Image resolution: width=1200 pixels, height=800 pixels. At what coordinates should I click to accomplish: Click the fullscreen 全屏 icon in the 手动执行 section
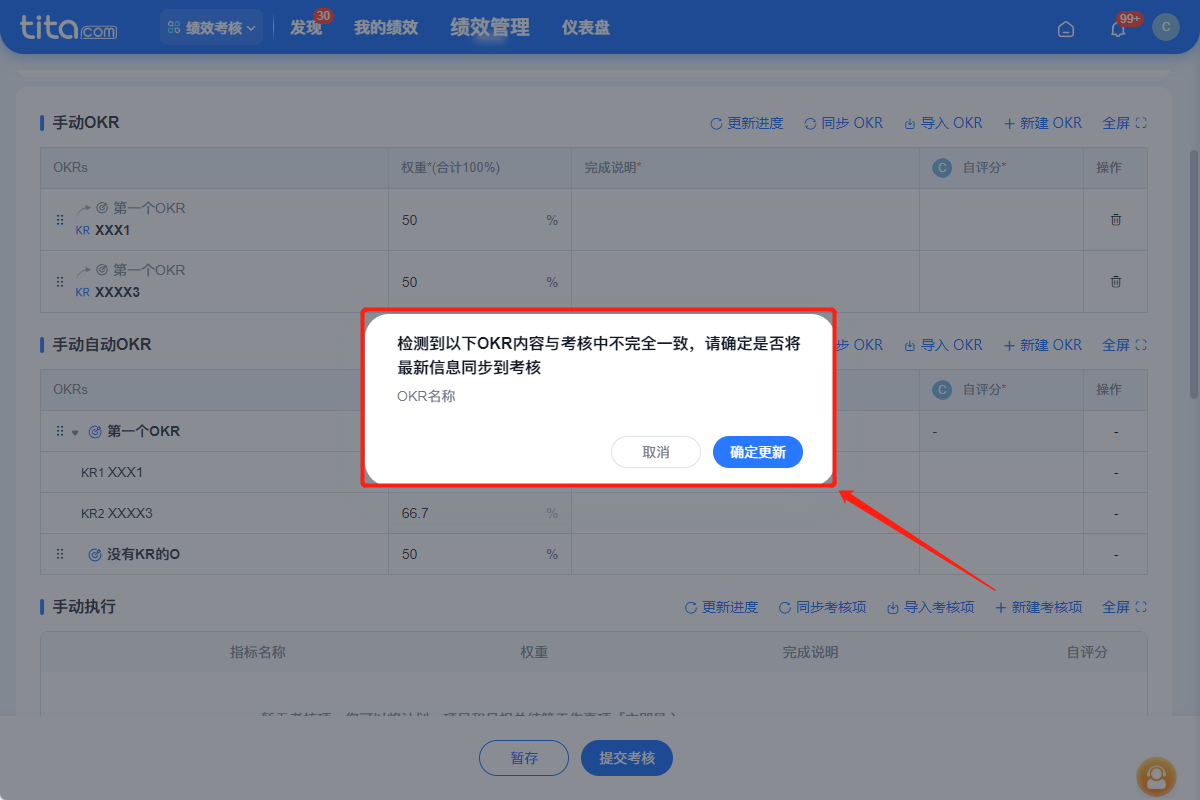point(1124,606)
